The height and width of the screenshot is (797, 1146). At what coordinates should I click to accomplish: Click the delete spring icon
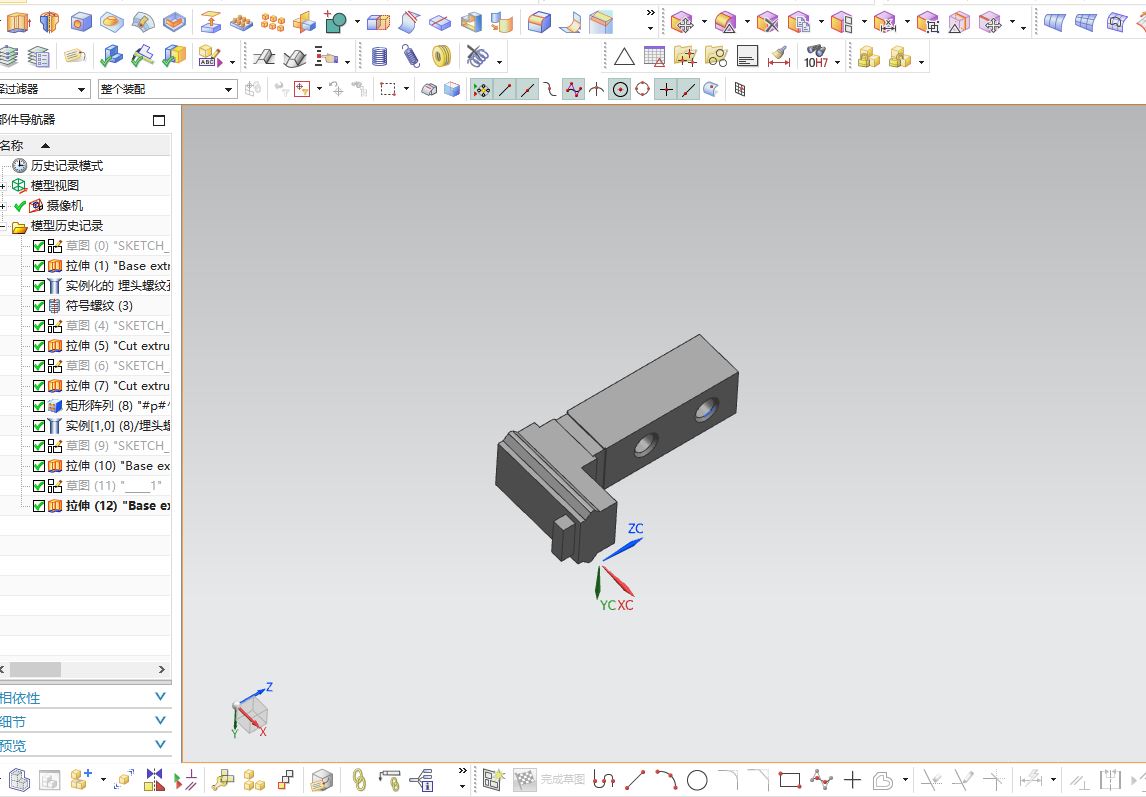pyautogui.click(x=478, y=56)
